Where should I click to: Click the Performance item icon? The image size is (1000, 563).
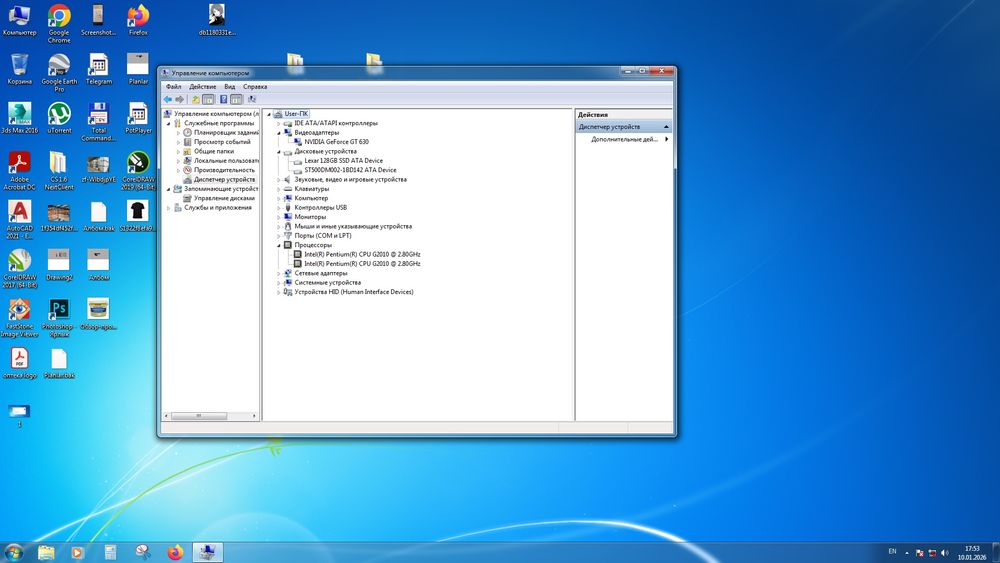(187, 170)
